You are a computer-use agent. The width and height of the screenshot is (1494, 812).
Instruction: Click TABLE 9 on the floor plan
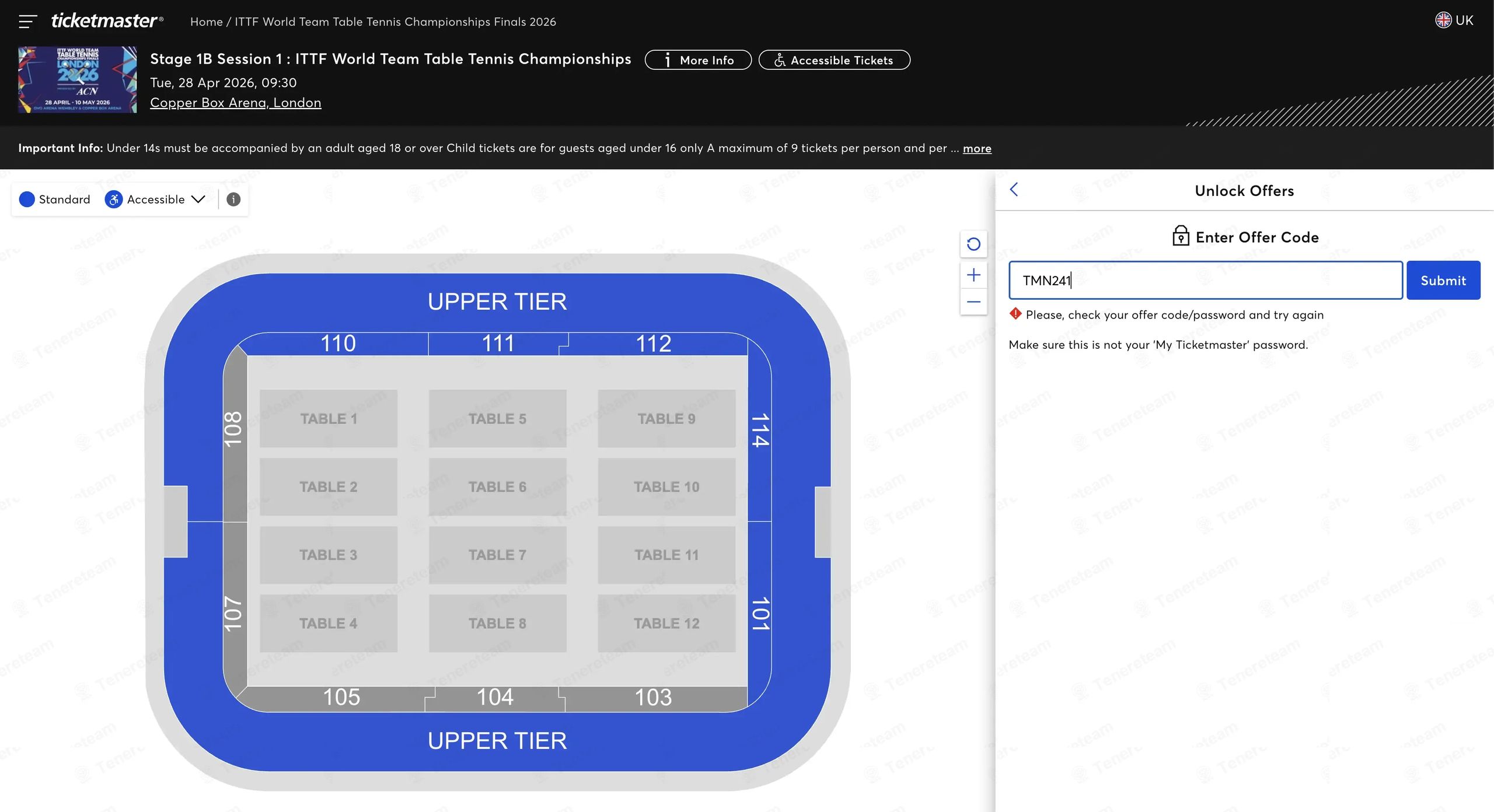click(x=666, y=419)
